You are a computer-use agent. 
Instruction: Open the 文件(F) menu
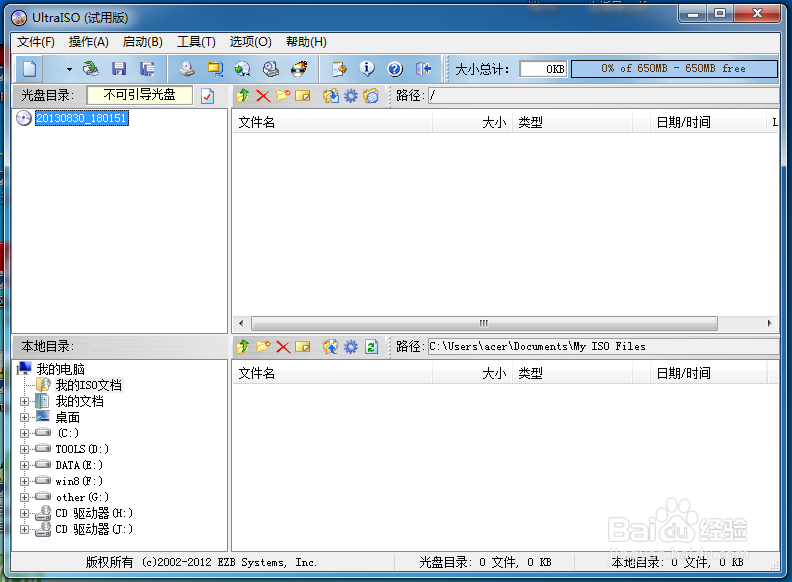click(x=36, y=42)
